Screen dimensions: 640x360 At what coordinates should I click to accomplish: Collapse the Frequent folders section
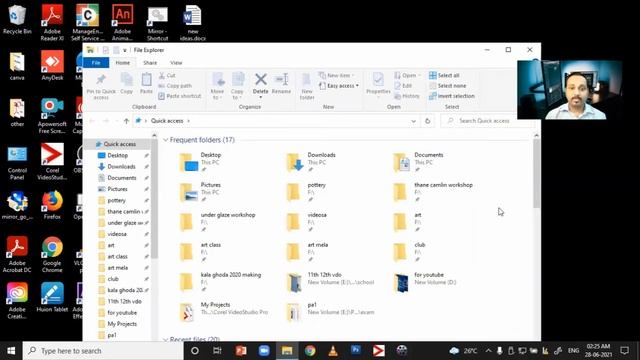click(x=165, y=140)
